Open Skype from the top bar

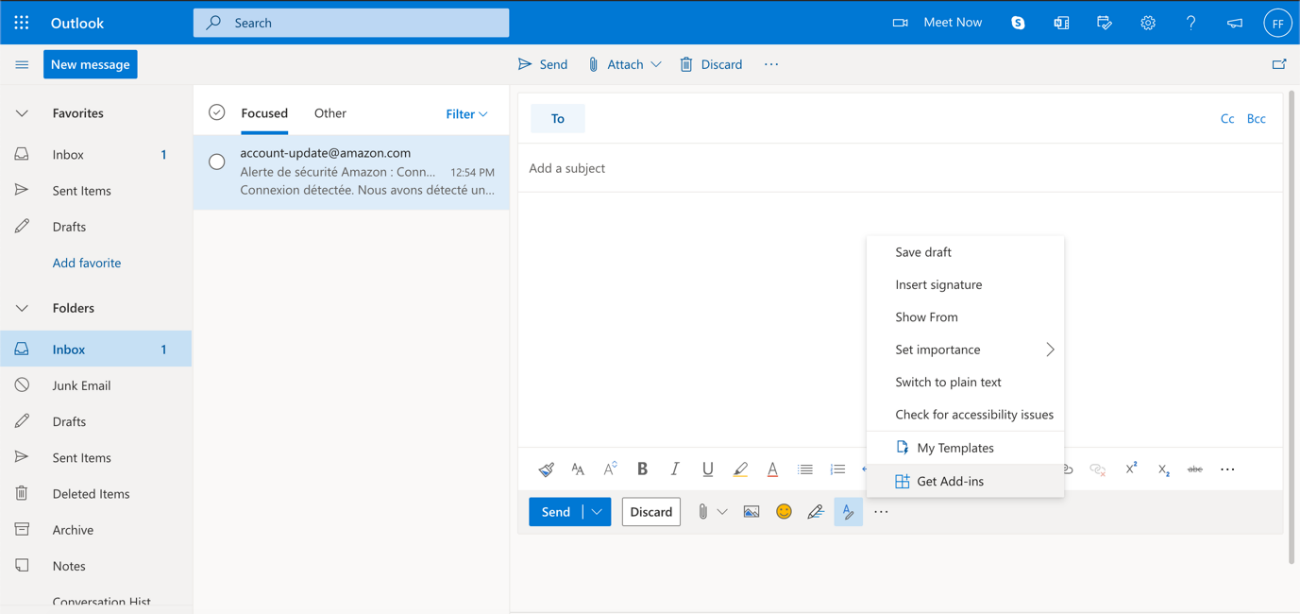tap(1018, 22)
